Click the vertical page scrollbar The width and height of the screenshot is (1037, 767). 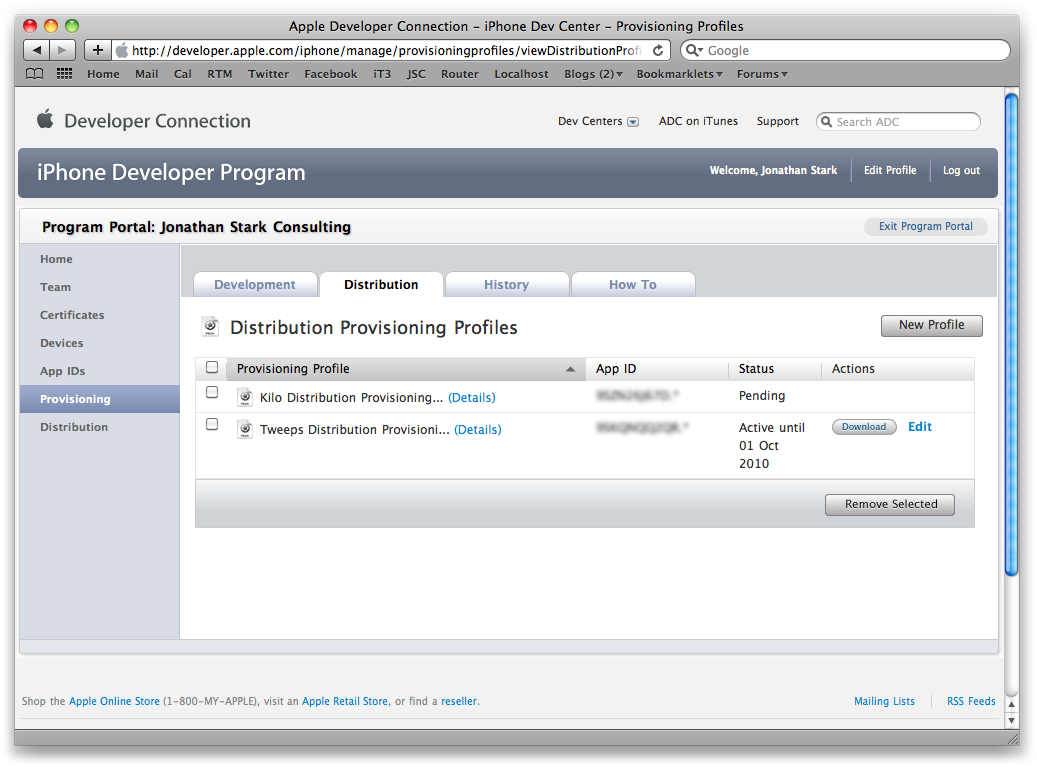[x=1011, y=334]
